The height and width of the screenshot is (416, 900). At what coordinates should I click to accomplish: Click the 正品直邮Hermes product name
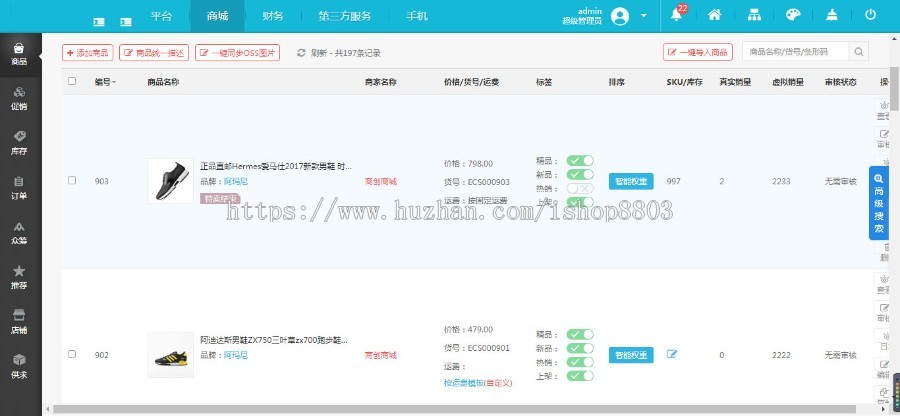[x=276, y=166]
